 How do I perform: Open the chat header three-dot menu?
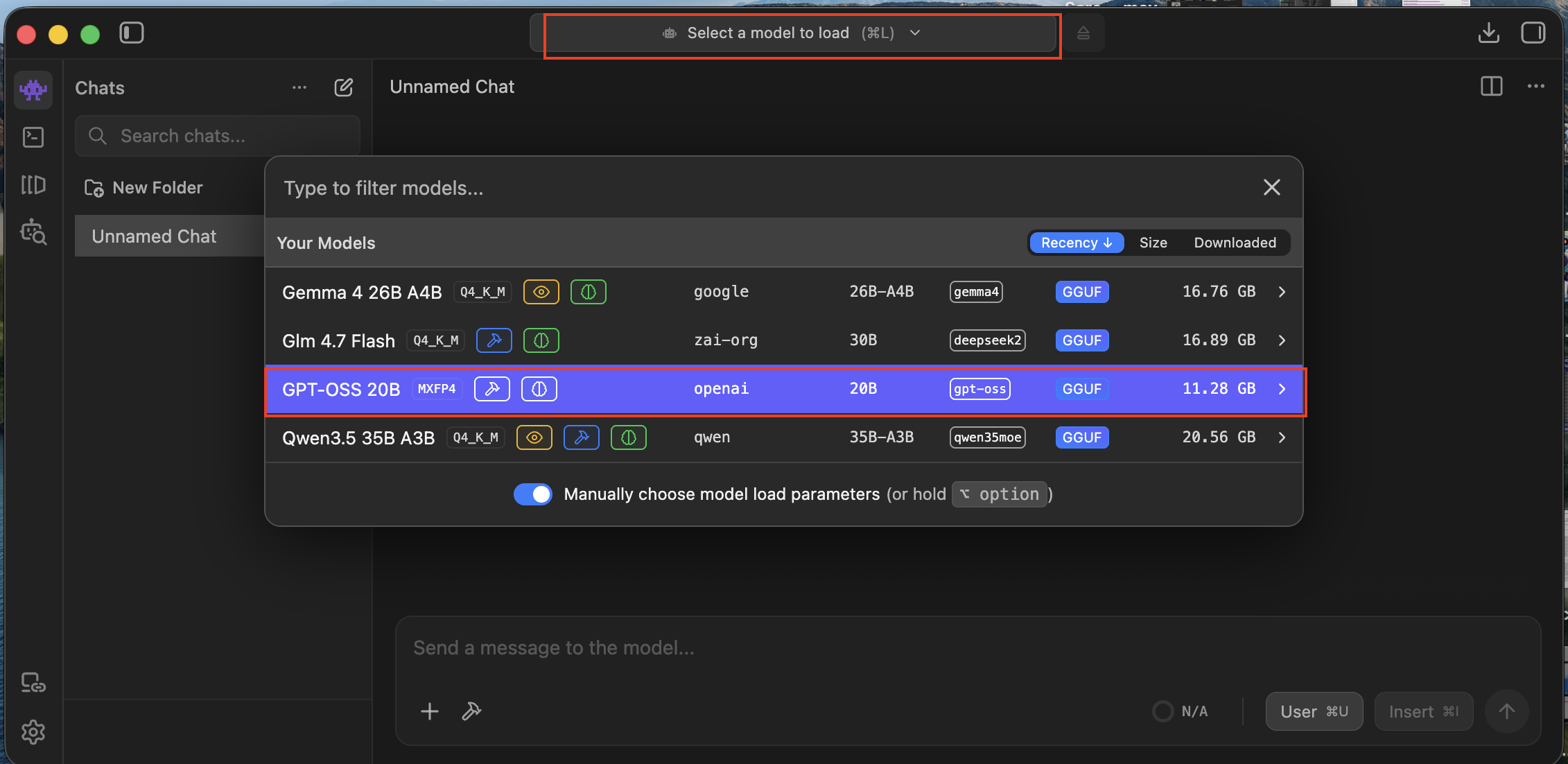(1536, 87)
